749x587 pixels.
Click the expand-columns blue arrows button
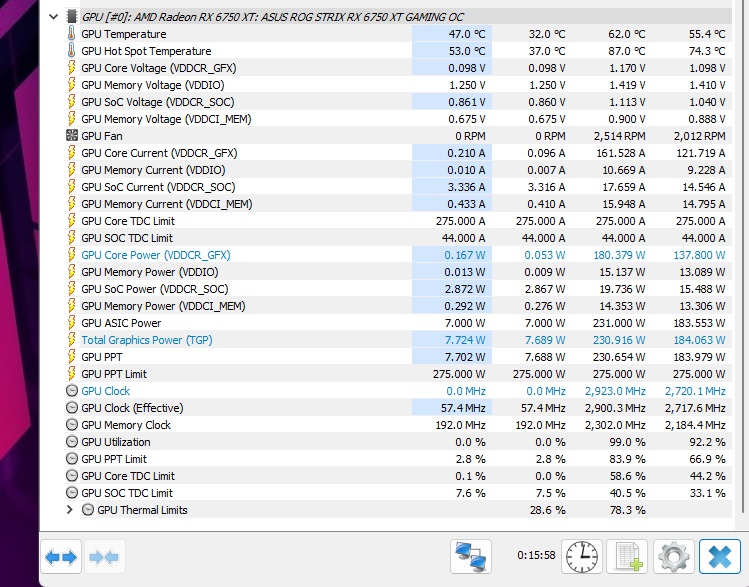click(61, 557)
